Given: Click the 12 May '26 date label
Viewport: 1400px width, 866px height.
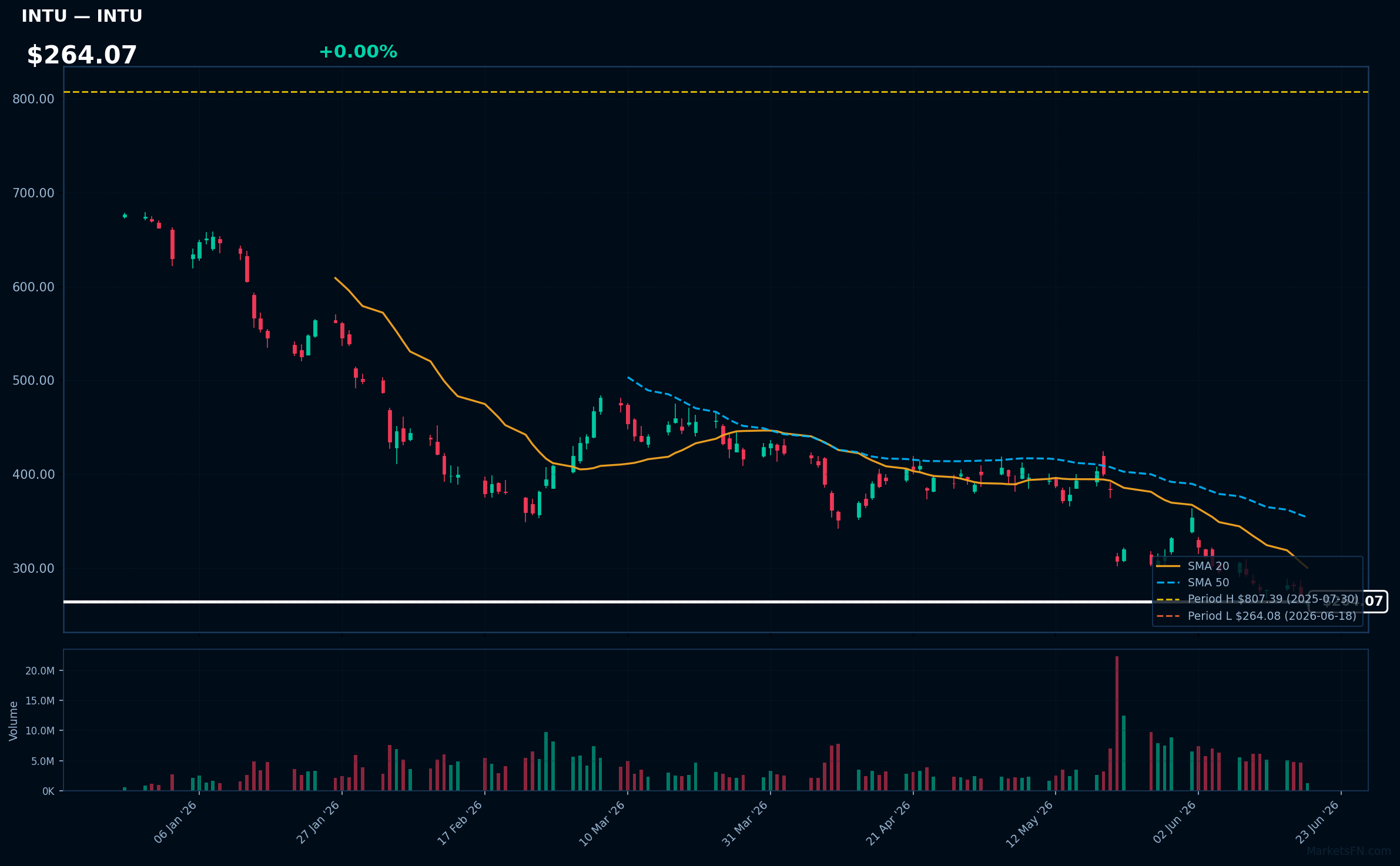Looking at the screenshot, I should coord(1030,824).
